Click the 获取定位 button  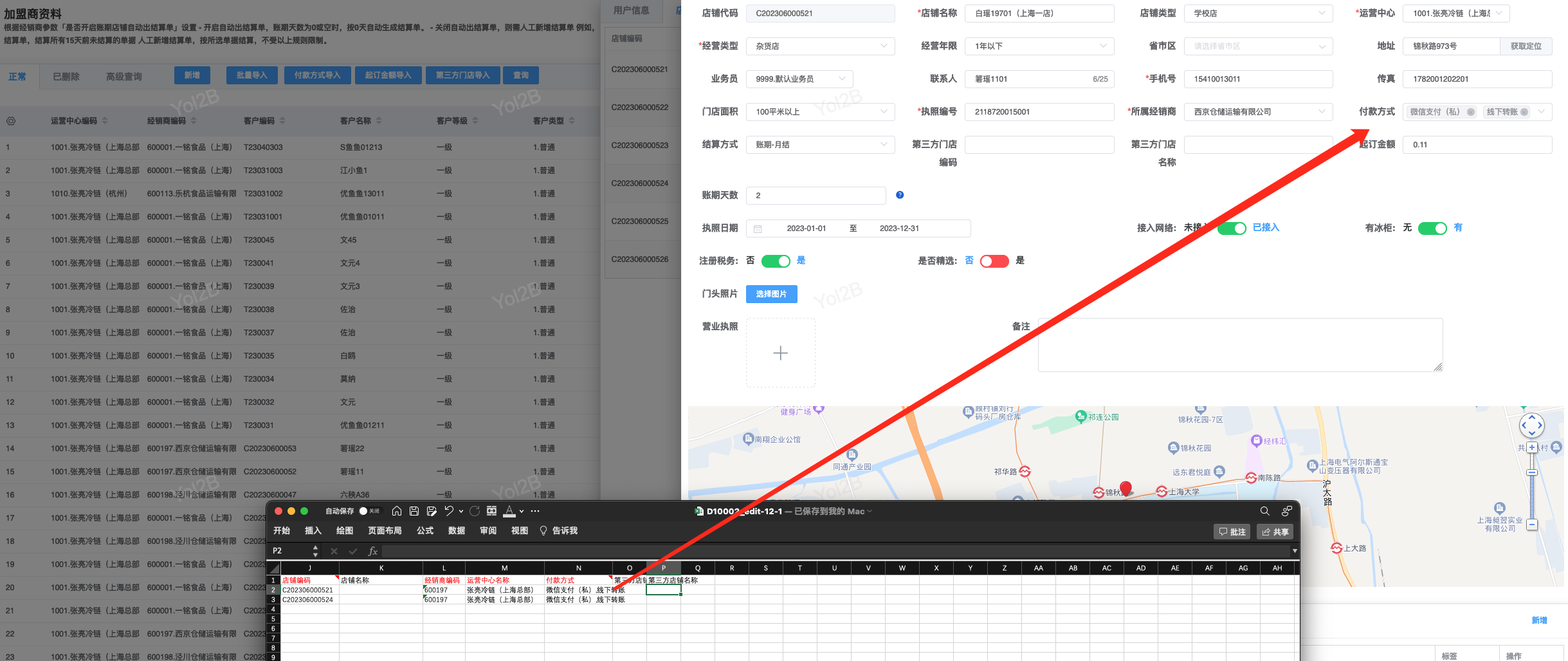(x=1526, y=46)
